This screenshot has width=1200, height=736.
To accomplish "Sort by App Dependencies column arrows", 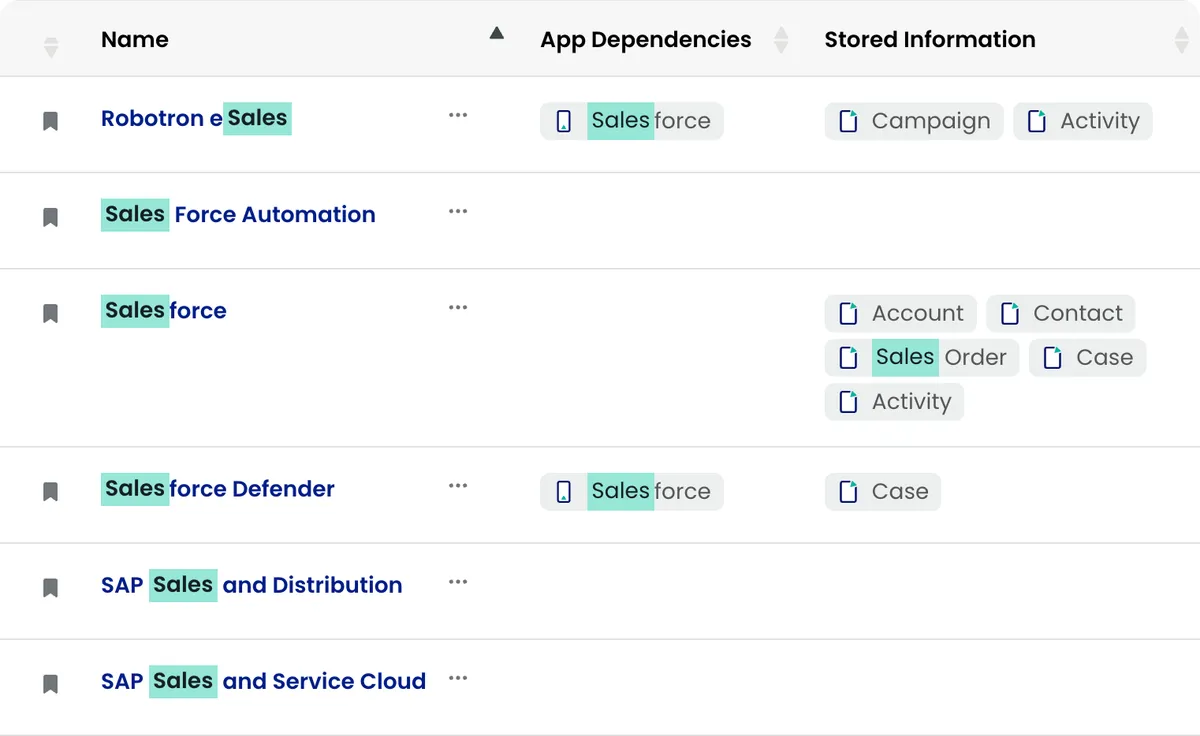I will point(781,40).
